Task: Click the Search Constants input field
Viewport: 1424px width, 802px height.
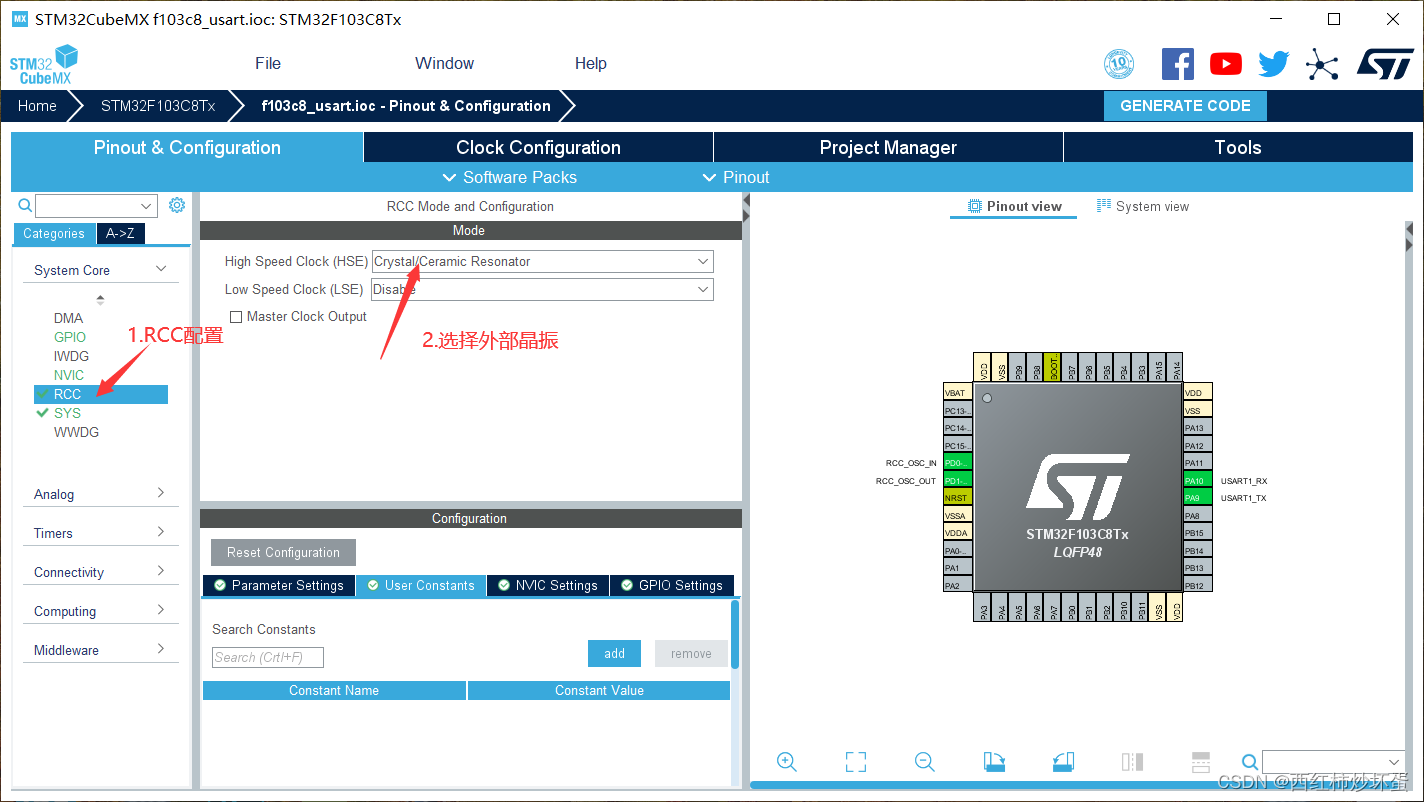Action: [x=268, y=657]
